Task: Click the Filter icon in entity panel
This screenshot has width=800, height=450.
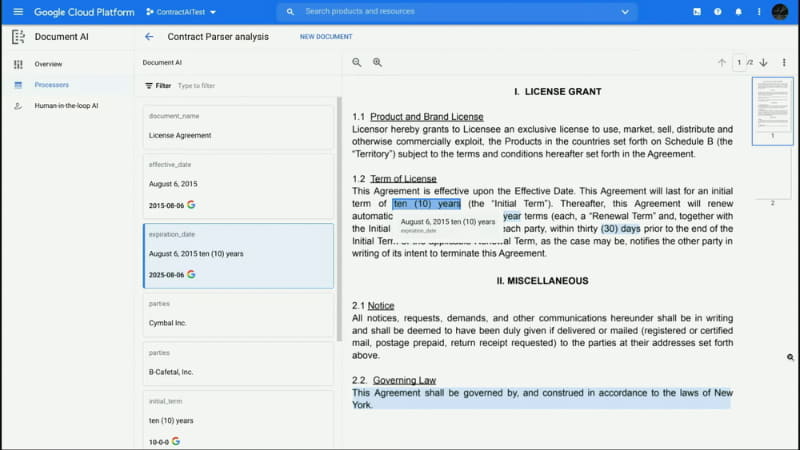Action: click(149, 86)
